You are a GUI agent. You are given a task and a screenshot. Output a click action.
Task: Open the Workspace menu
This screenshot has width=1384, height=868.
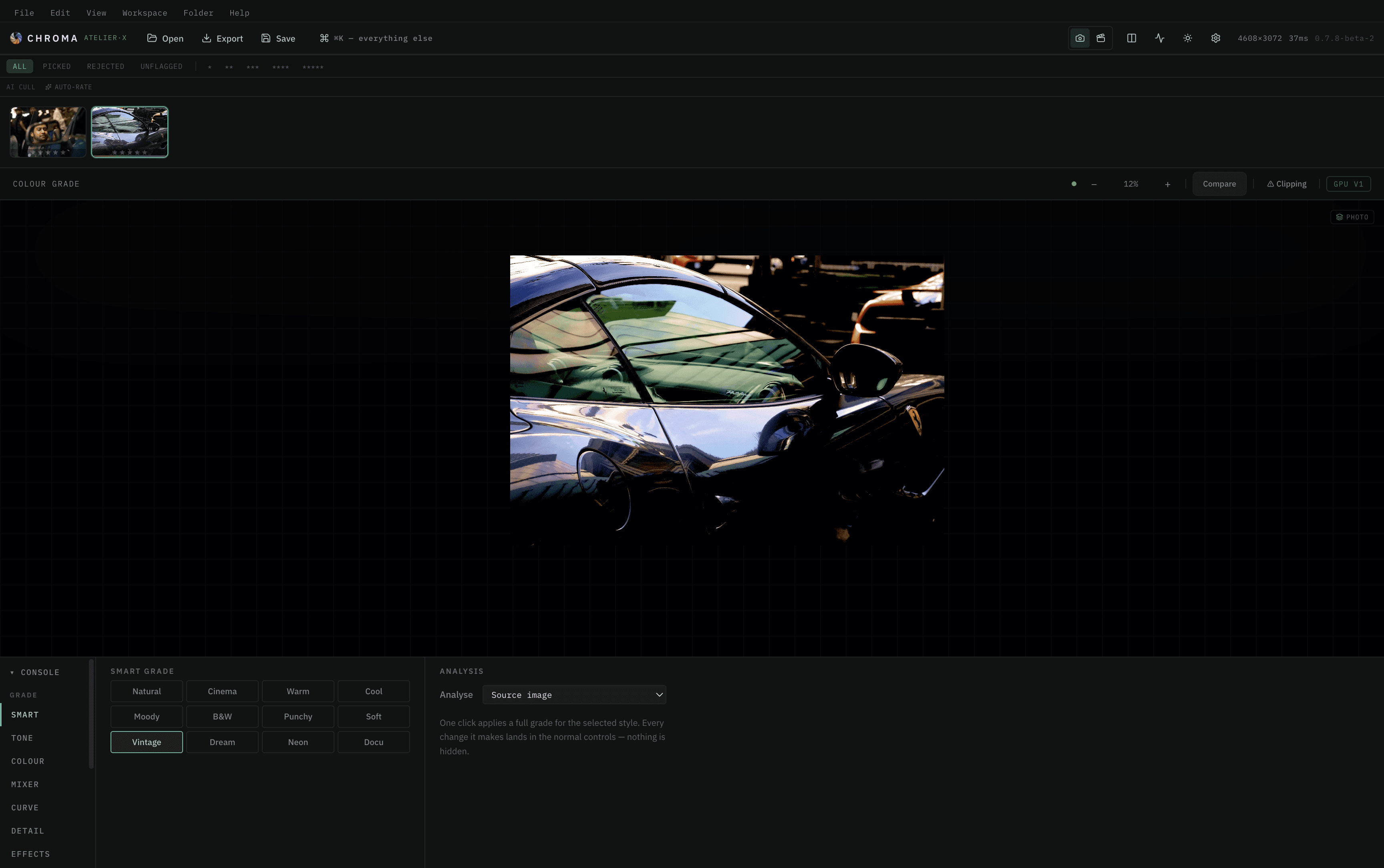coord(145,13)
